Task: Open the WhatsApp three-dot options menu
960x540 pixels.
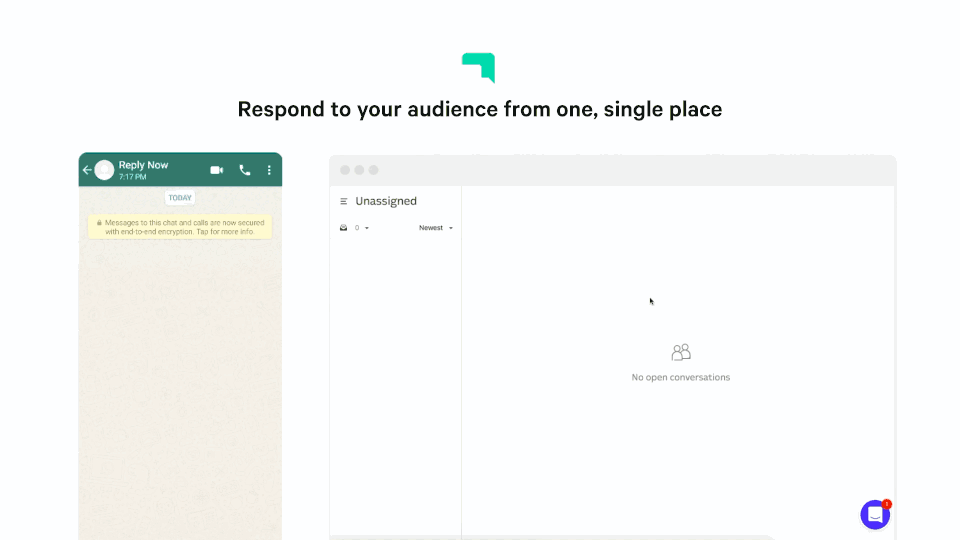Action: [x=269, y=170]
